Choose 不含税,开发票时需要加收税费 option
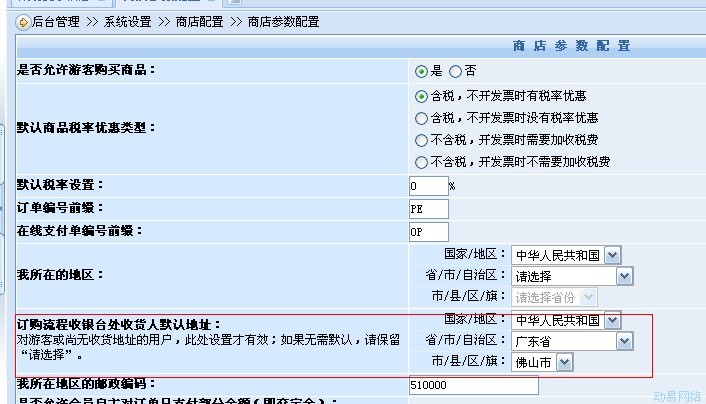 coord(421,140)
